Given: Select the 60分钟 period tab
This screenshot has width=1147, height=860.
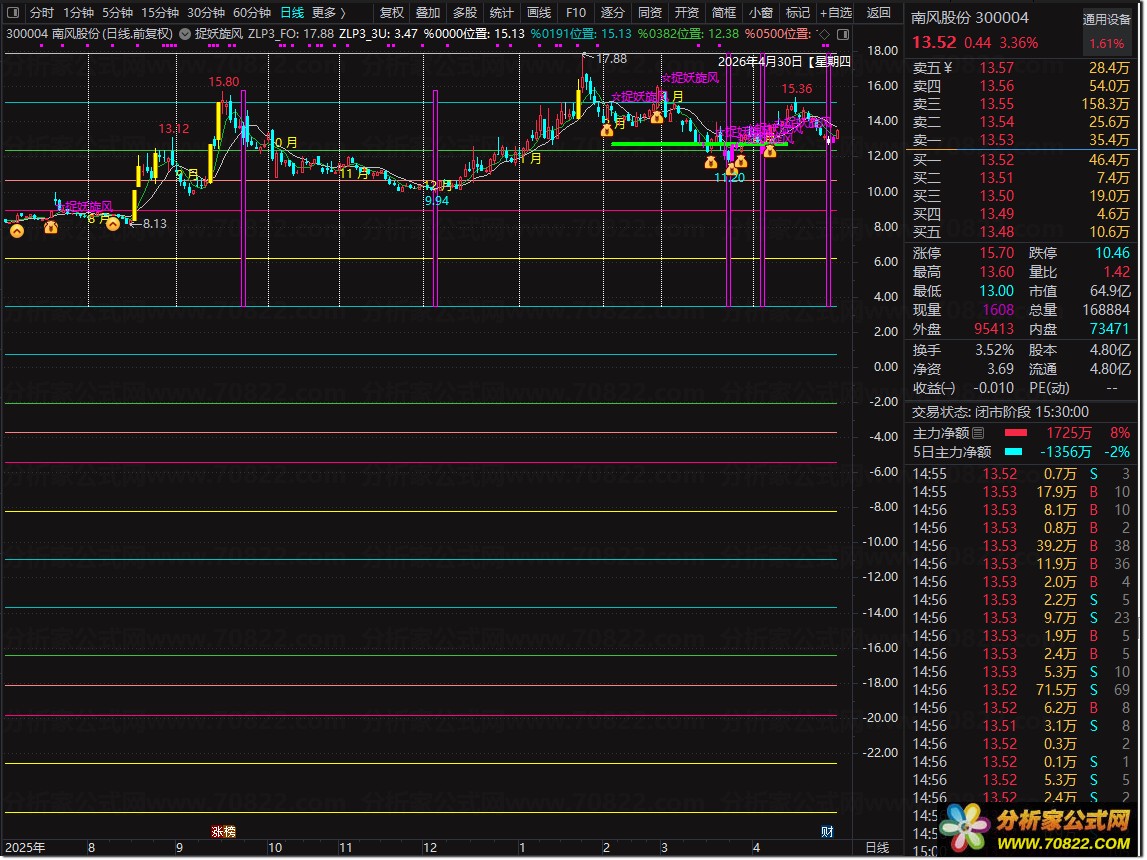Looking at the screenshot, I should tap(252, 12).
